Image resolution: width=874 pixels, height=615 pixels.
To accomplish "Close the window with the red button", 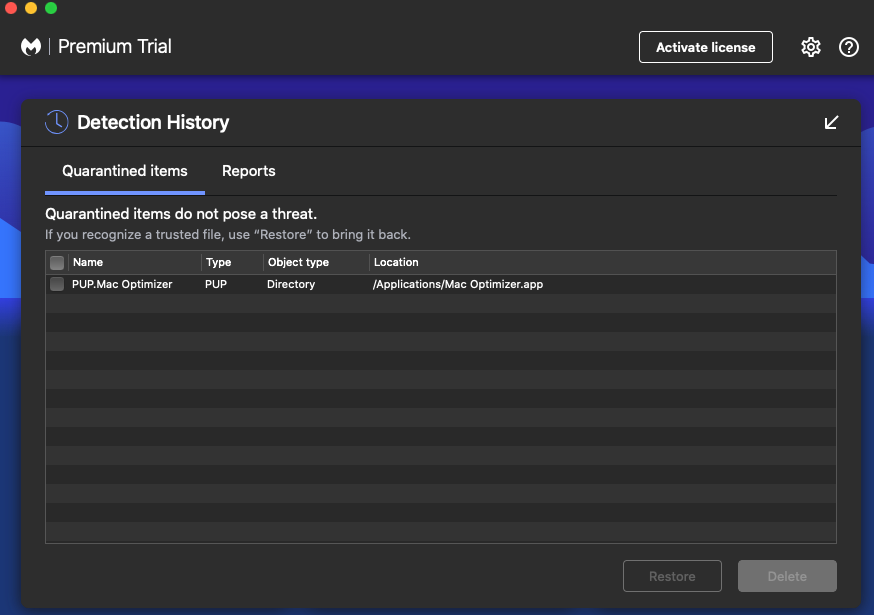I will point(11,8).
